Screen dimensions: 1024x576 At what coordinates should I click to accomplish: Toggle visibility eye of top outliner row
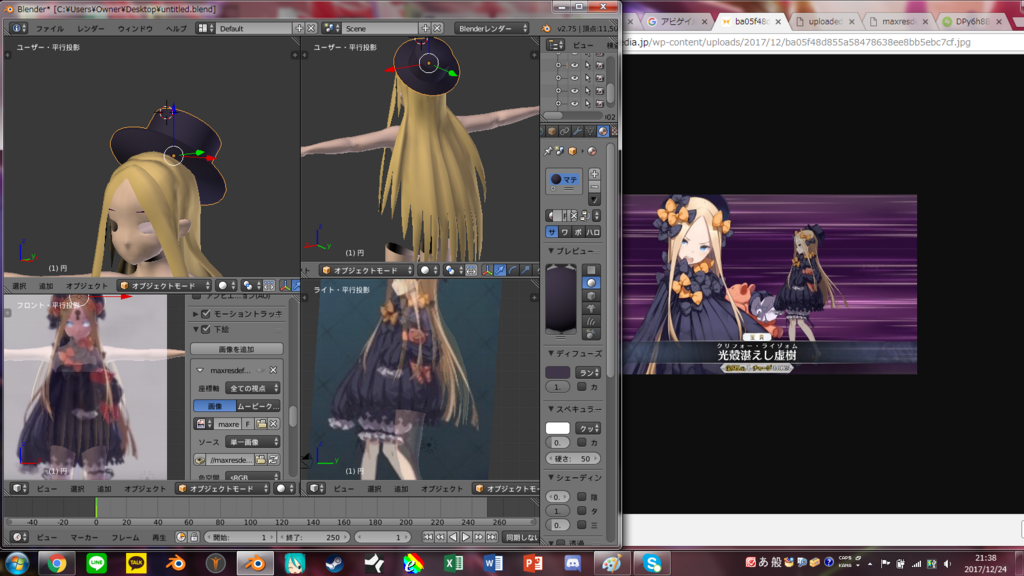point(575,65)
